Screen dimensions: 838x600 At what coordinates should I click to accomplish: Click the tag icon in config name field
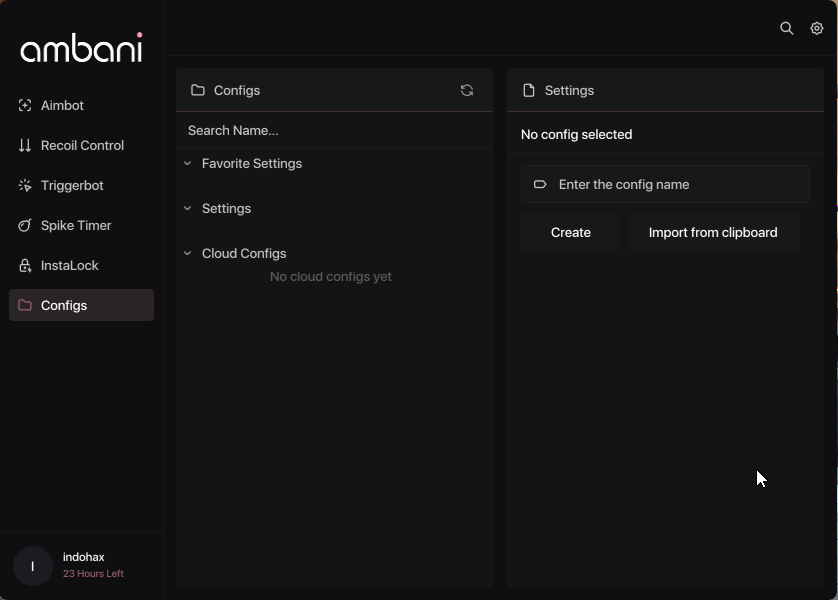(540, 184)
